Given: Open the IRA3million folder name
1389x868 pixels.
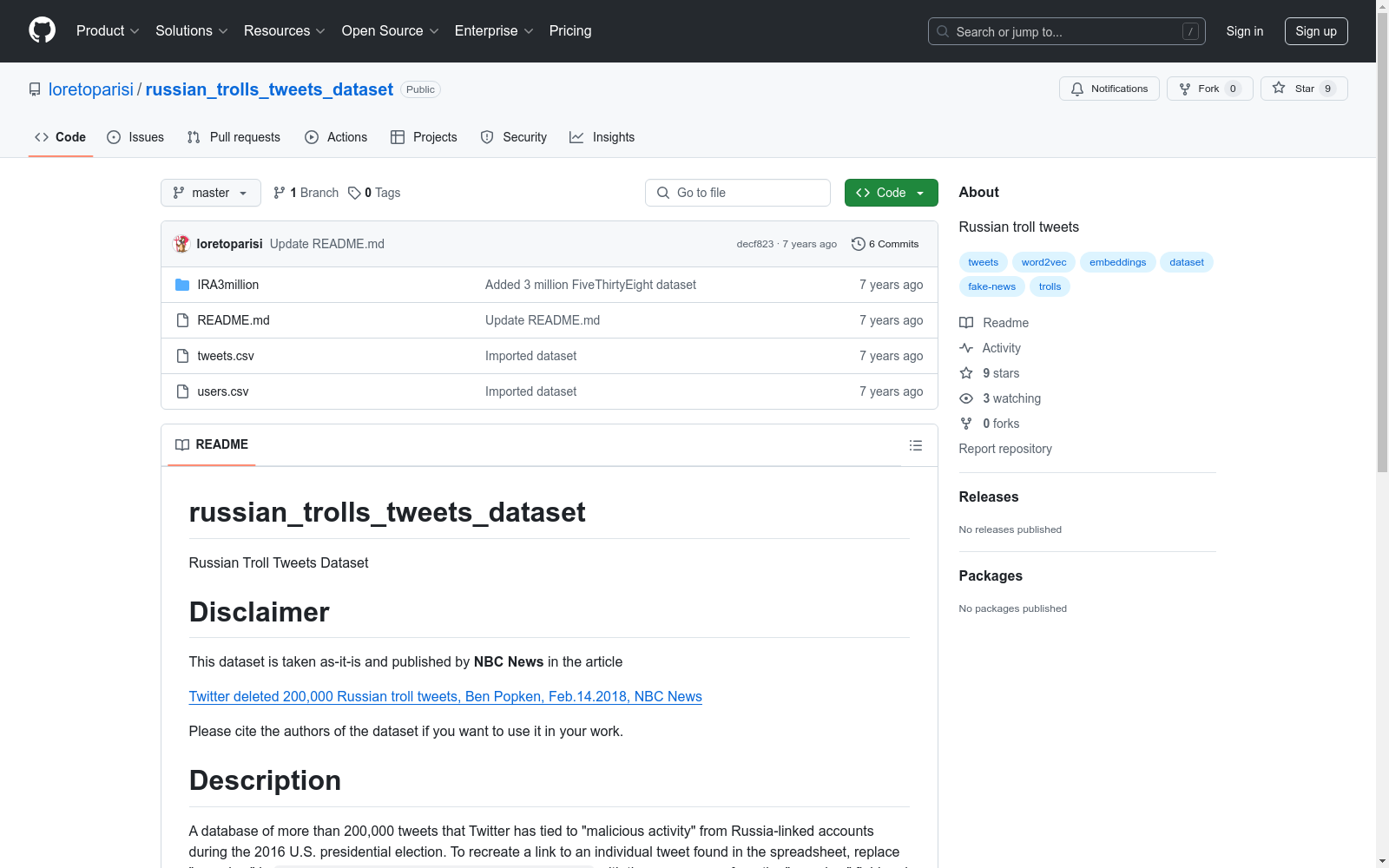Looking at the screenshot, I should pos(228,285).
